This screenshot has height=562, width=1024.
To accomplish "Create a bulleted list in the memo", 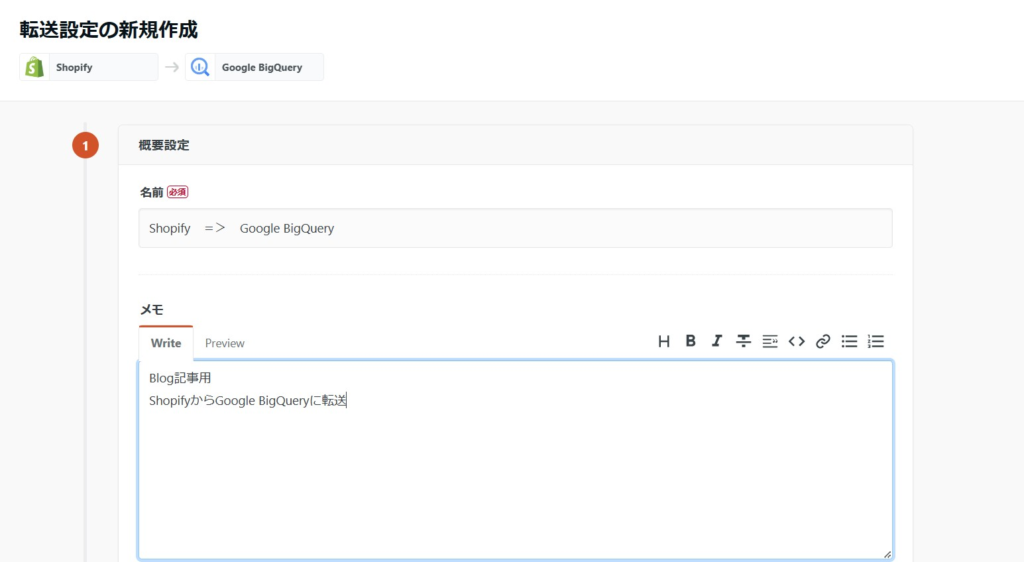I will tap(849, 341).
